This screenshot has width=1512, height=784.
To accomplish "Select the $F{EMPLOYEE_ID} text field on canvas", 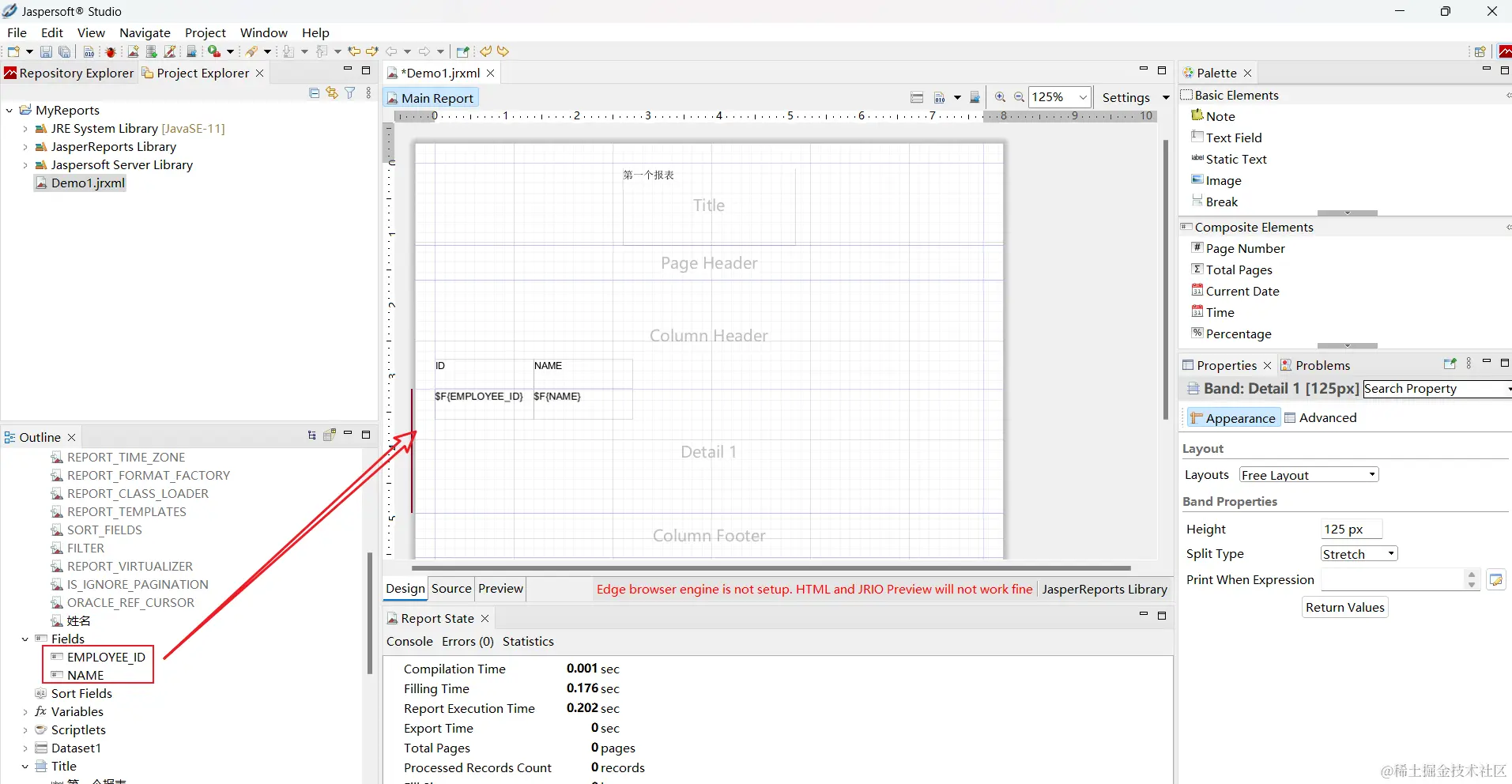I will 484,403.
